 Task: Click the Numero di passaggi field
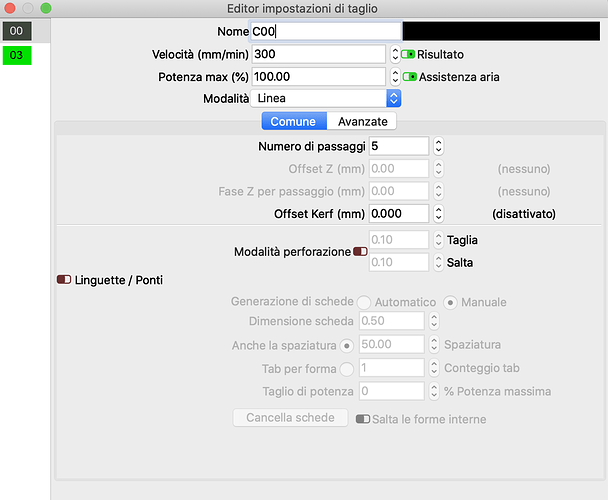tap(399, 146)
